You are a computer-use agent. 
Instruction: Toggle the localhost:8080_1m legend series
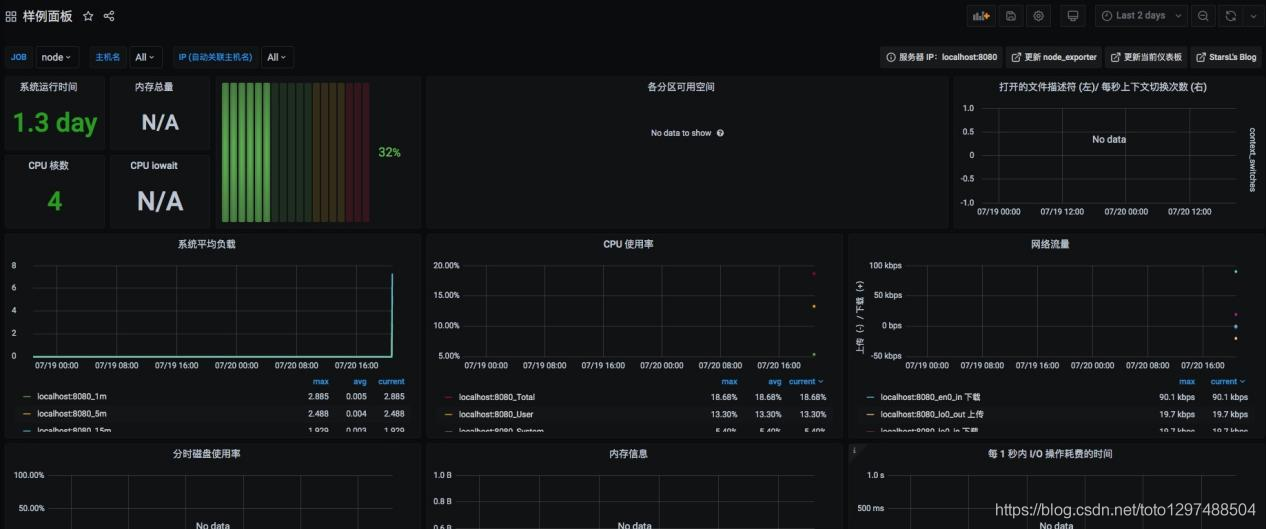click(72, 397)
